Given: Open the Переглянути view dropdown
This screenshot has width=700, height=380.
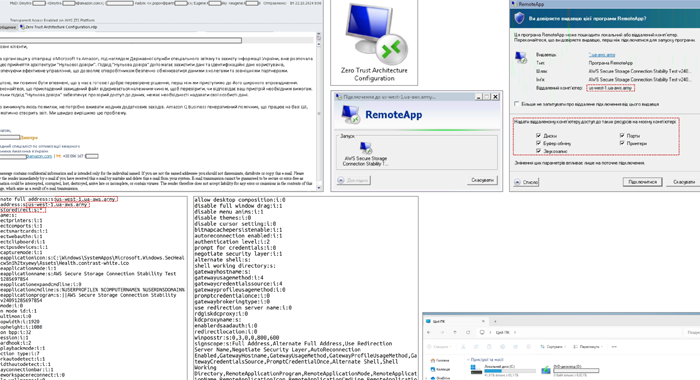Looking at the screenshot, I should [x=588, y=347].
